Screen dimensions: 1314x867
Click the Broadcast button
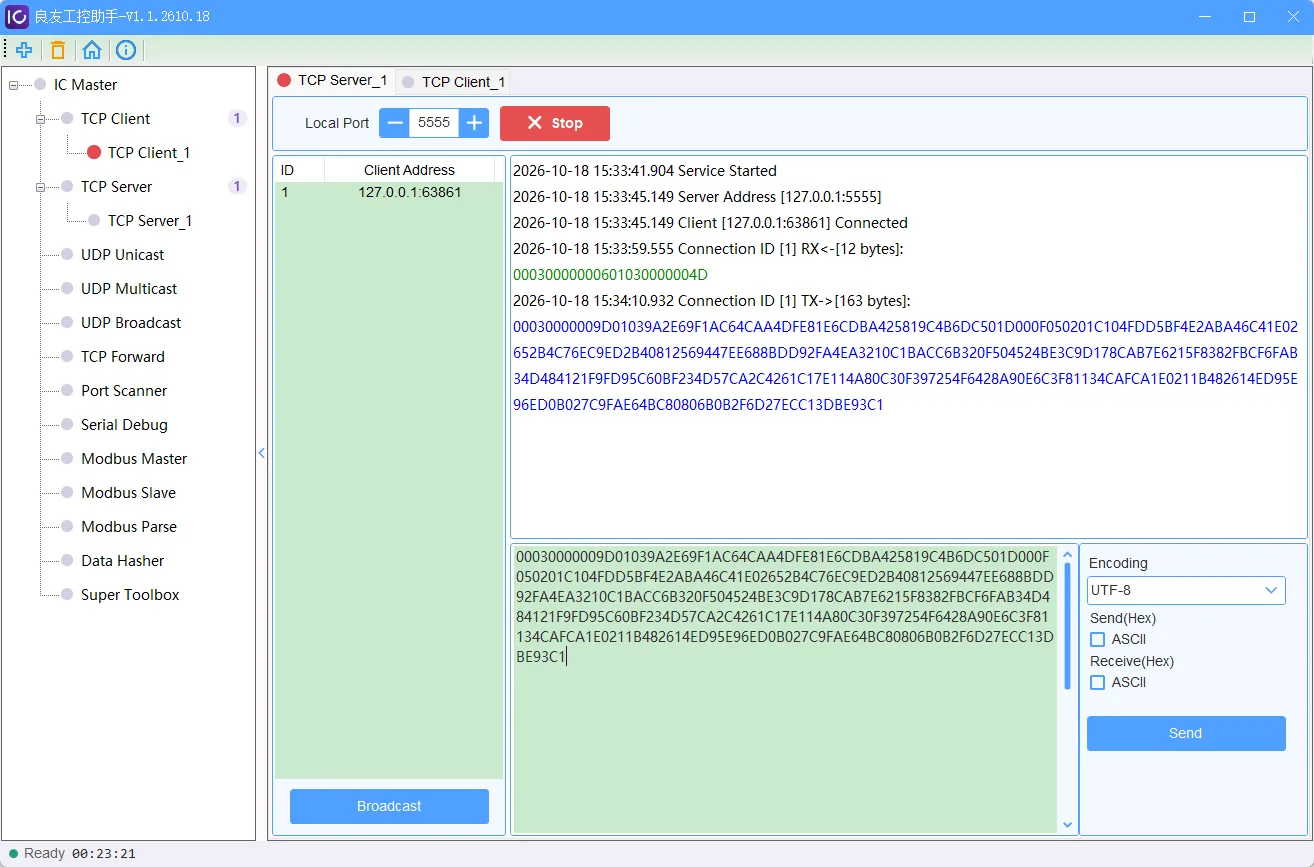pyautogui.click(x=389, y=806)
